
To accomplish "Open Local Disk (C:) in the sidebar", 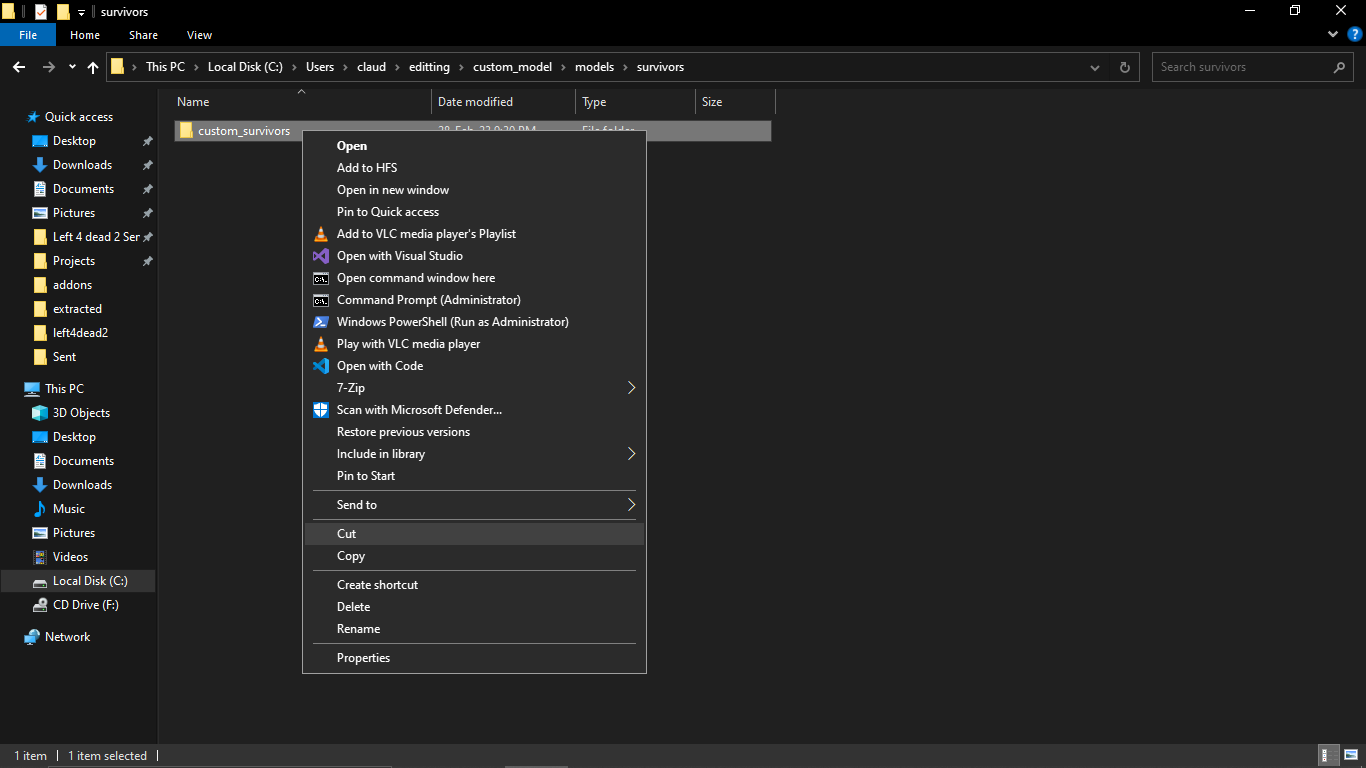I will pos(90,581).
